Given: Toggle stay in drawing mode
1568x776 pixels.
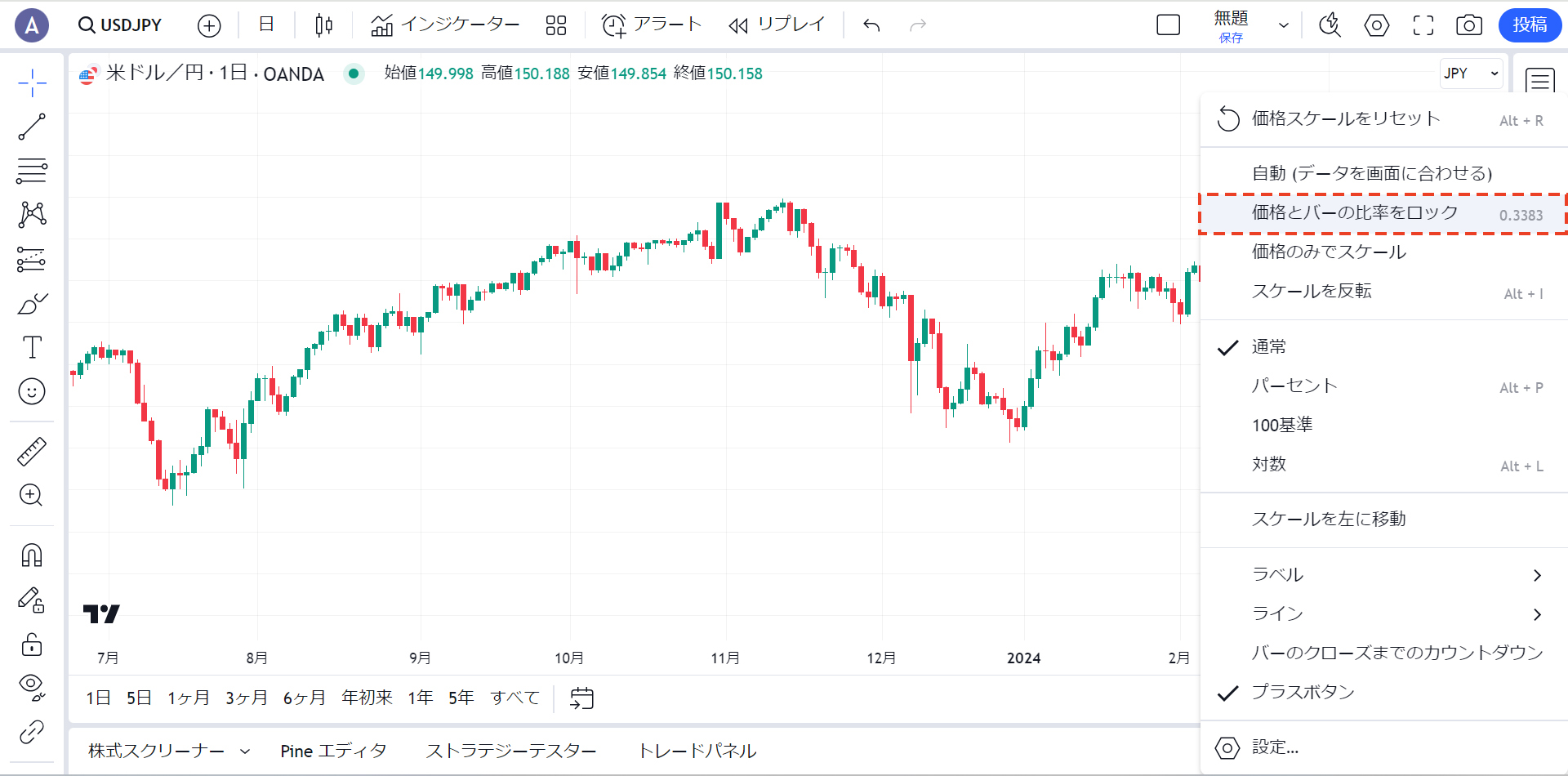Looking at the screenshot, I should click(32, 600).
